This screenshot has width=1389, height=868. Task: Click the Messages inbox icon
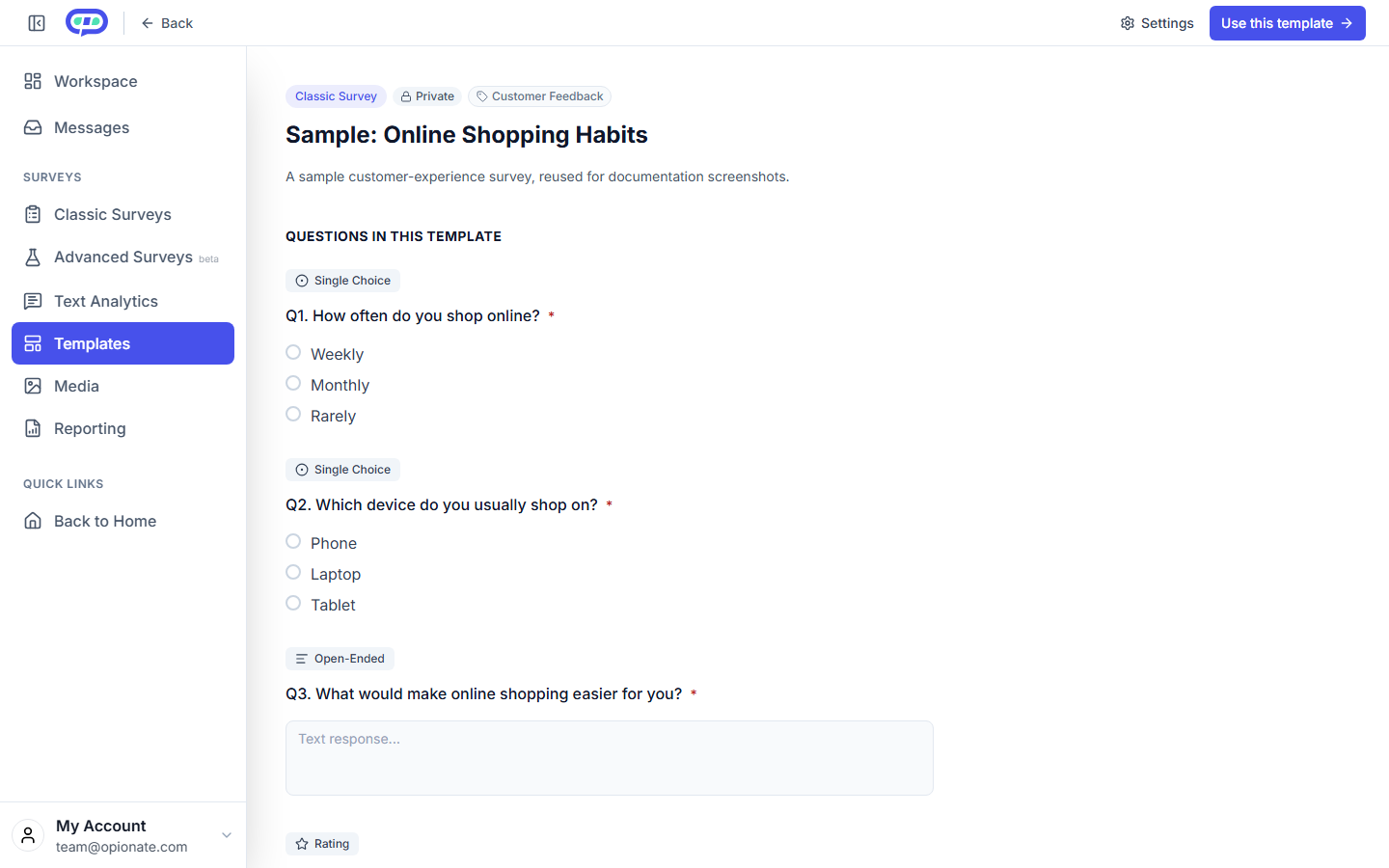point(33,127)
